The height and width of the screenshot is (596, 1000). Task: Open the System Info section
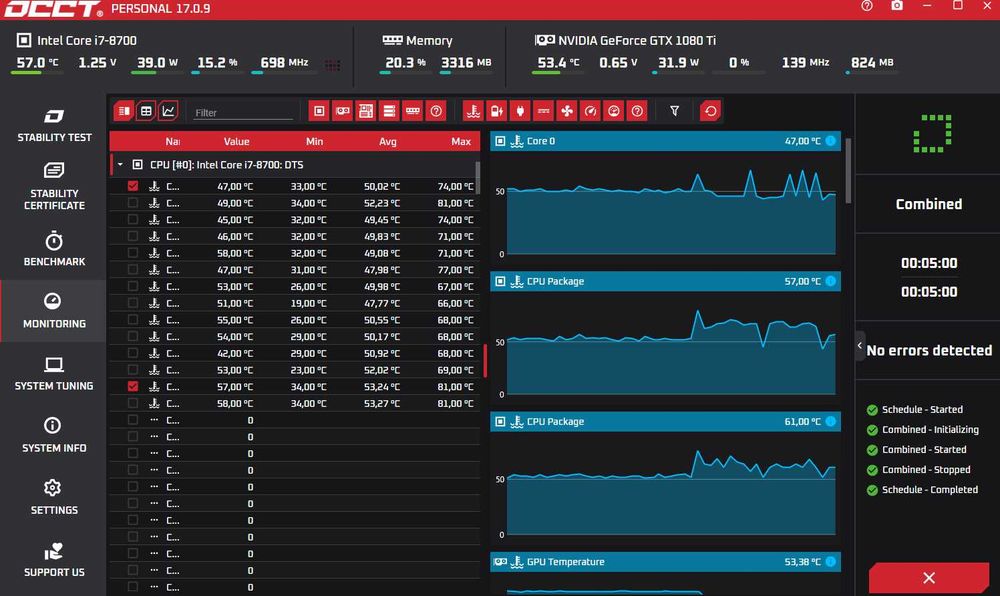[x=54, y=435]
